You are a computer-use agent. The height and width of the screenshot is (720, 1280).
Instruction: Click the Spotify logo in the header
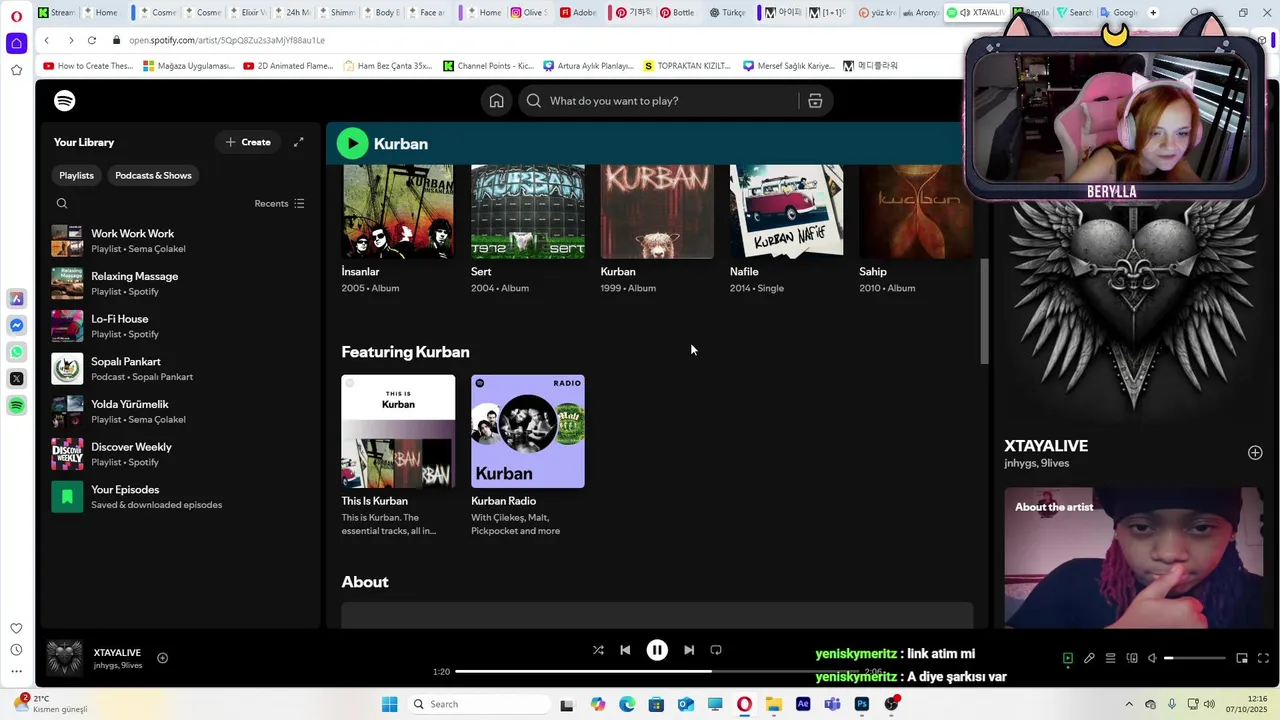point(65,101)
